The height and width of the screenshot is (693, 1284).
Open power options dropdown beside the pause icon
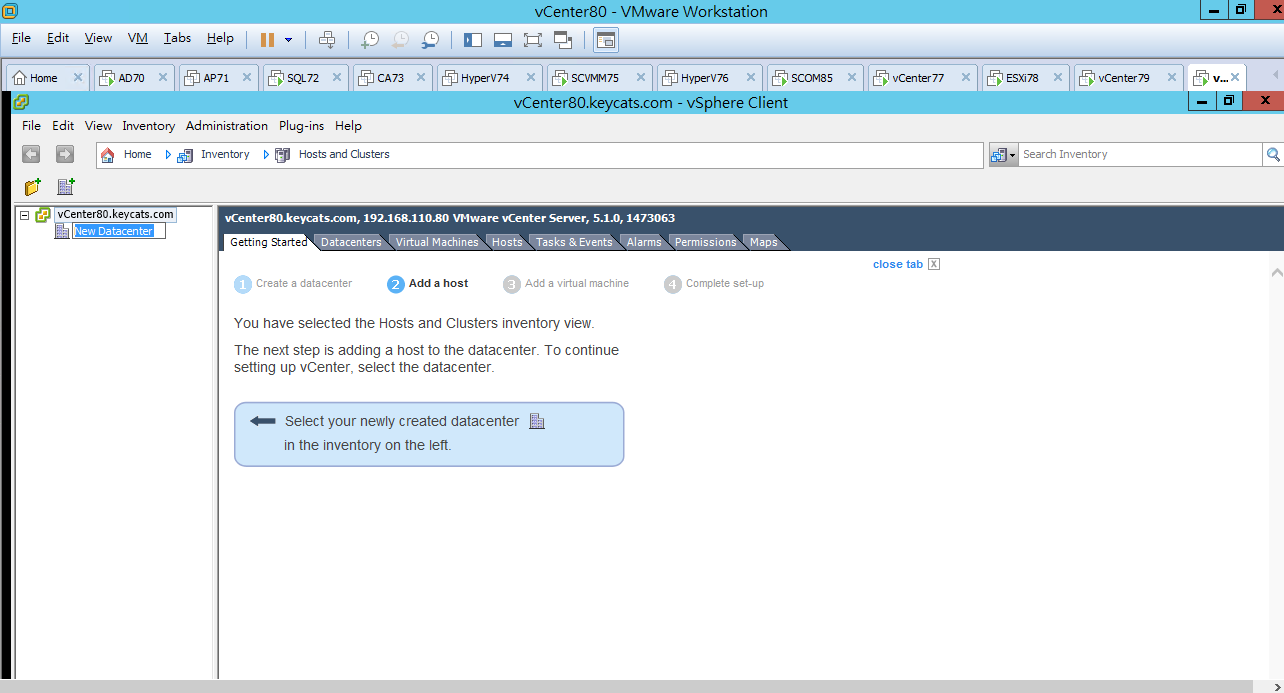coord(289,40)
